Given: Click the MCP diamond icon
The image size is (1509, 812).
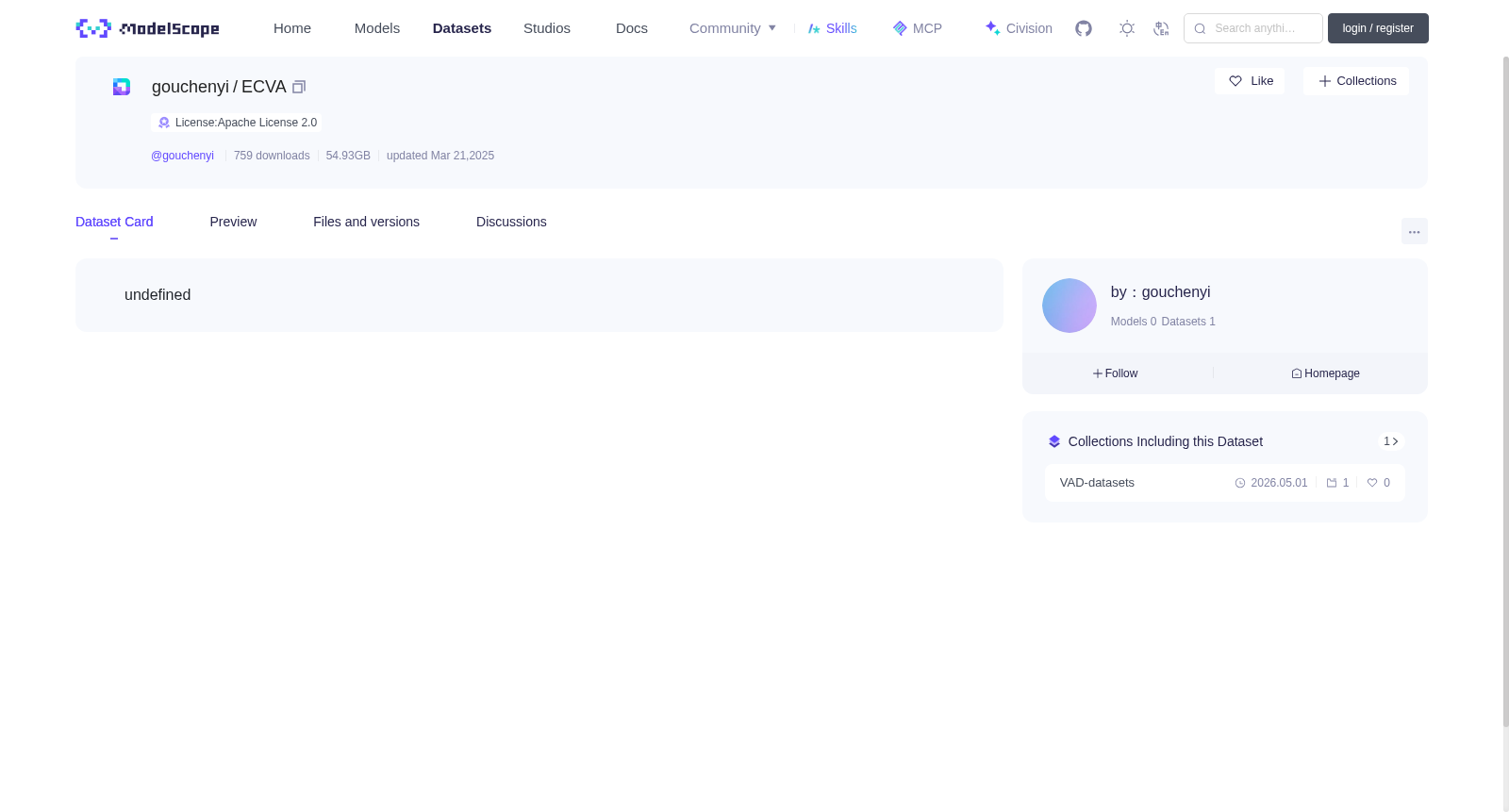Looking at the screenshot, I should (900, 28).
